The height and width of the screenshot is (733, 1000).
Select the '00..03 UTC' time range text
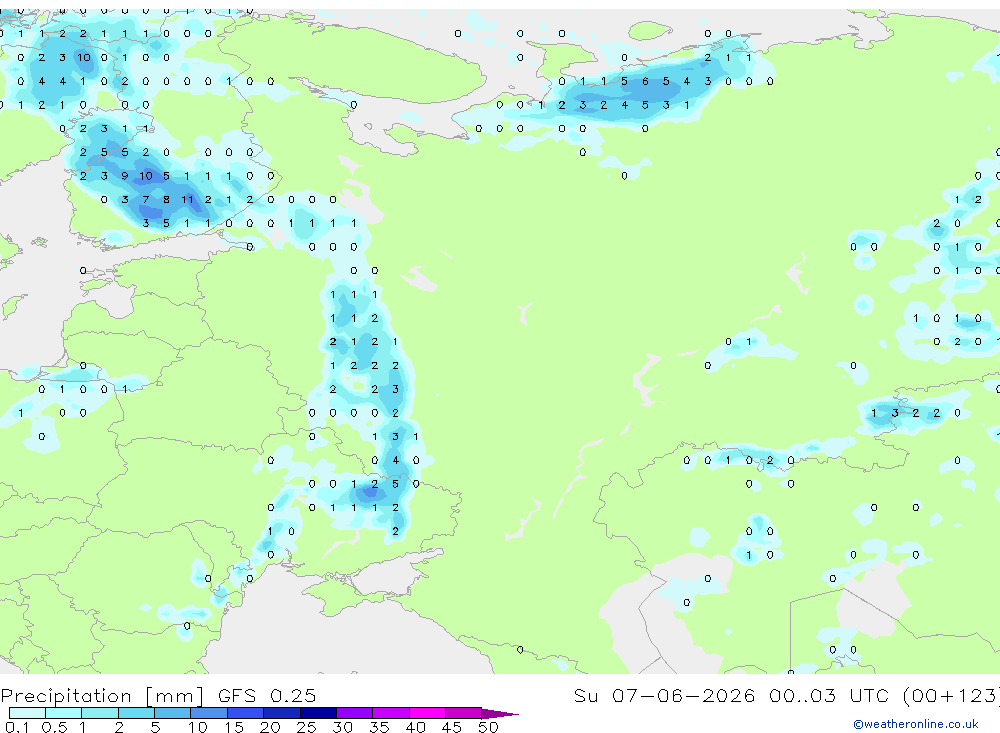[830, 695]
